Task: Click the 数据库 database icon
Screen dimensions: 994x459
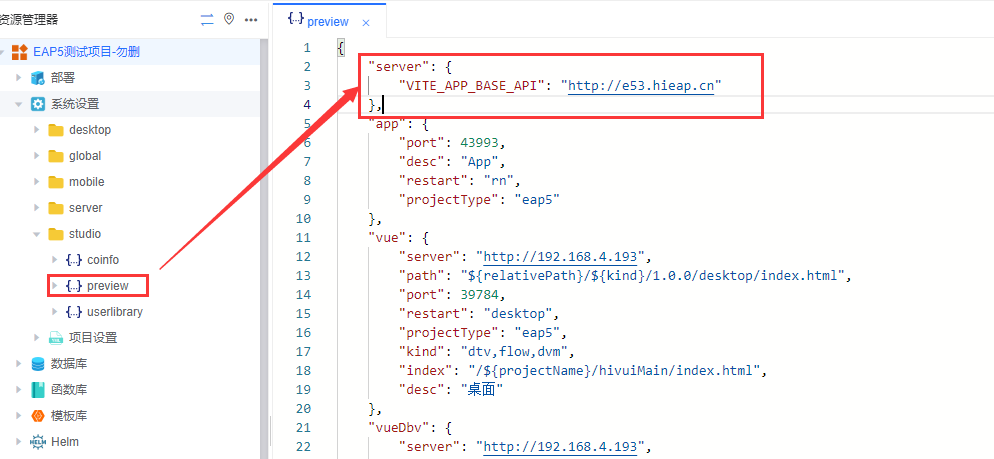Action: click(38, 364)
